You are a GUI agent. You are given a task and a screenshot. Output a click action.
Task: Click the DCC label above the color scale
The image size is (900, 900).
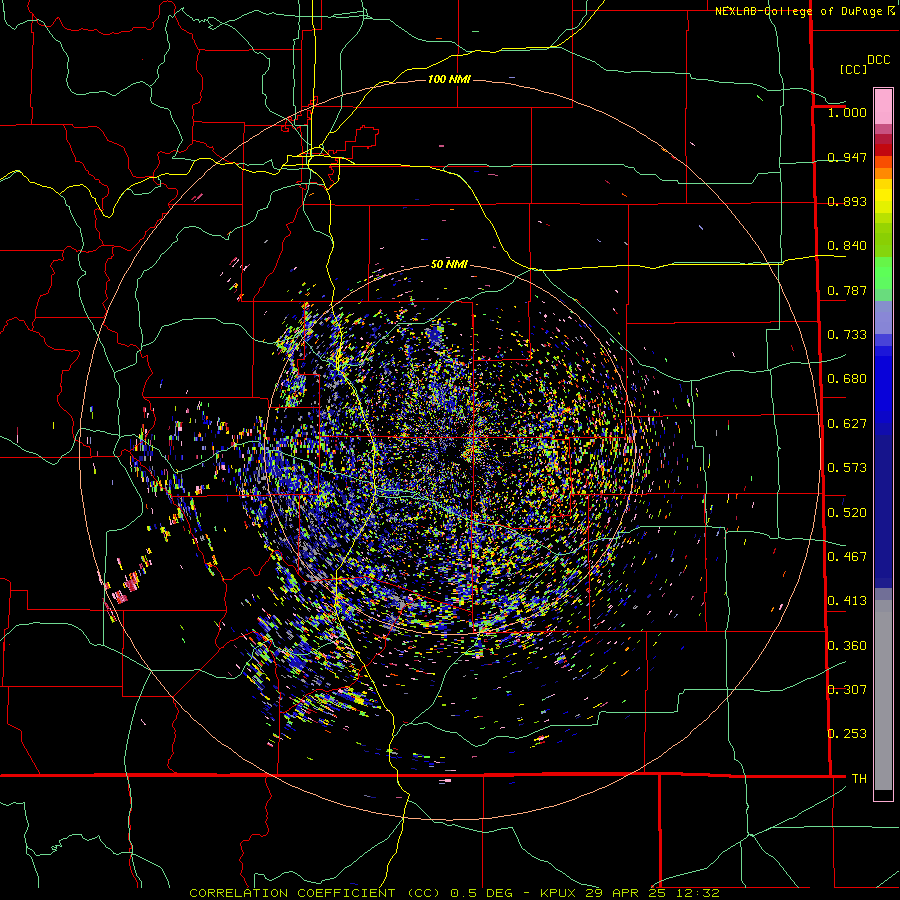[878, 60]
